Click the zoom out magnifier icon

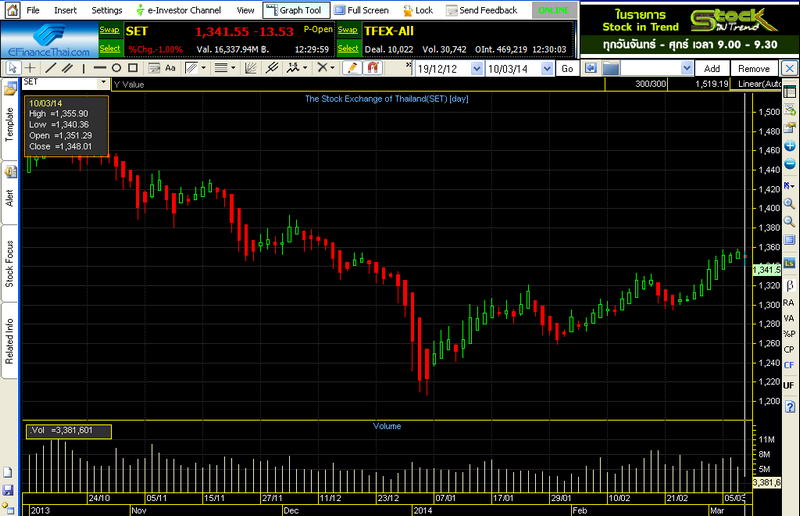click(x=789, y=222)
